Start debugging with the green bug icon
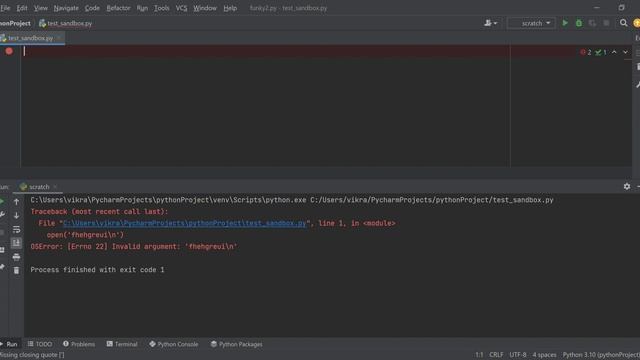640x360 pixels. [579, 23]
